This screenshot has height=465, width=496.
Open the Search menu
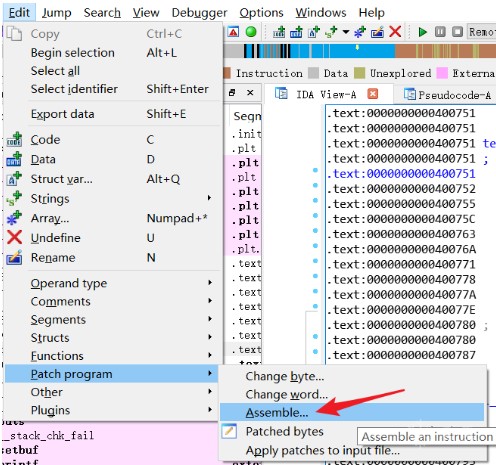click(x=102, y=13)
